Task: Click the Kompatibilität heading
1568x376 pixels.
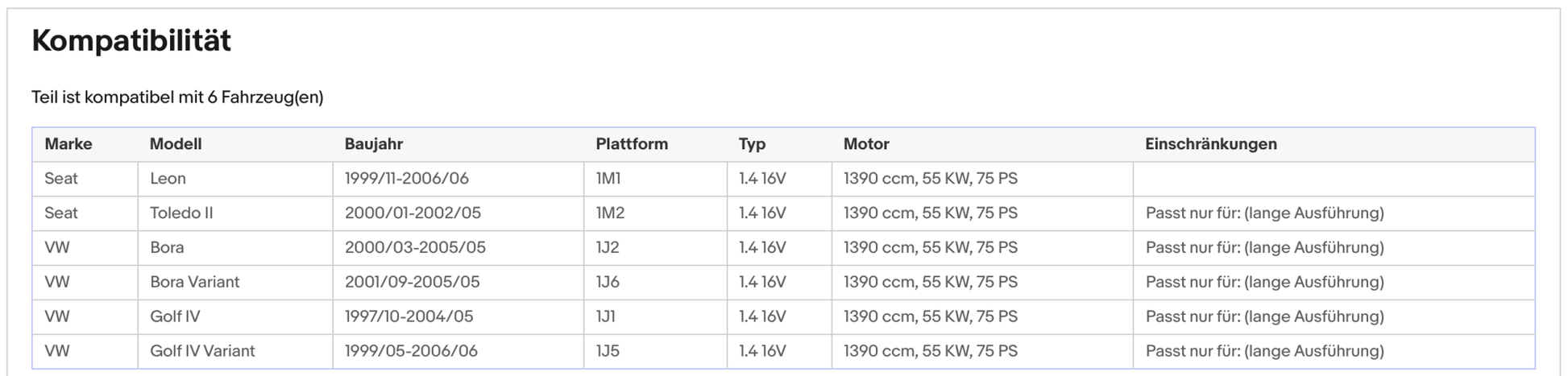Action: pyautogui.click(x=131, y=40)
